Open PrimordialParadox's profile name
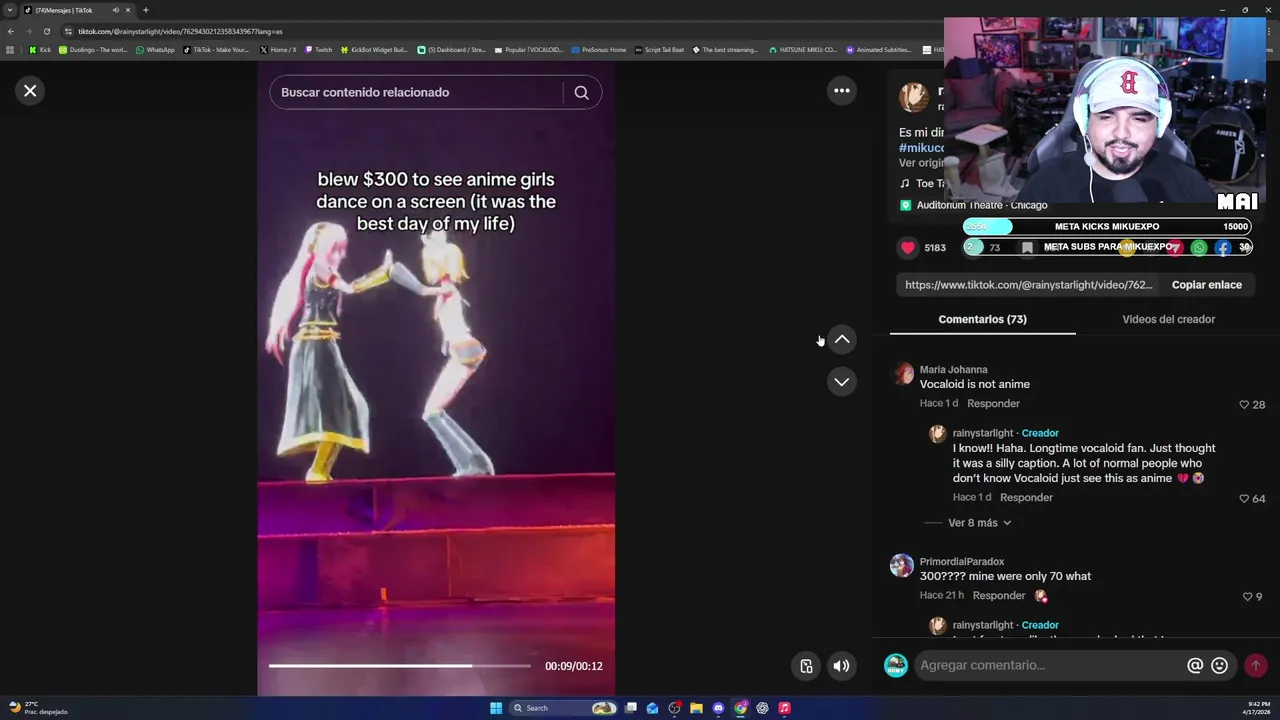Image resolution: width=1280 pixels, height=720 pixels. coord(962,562)
